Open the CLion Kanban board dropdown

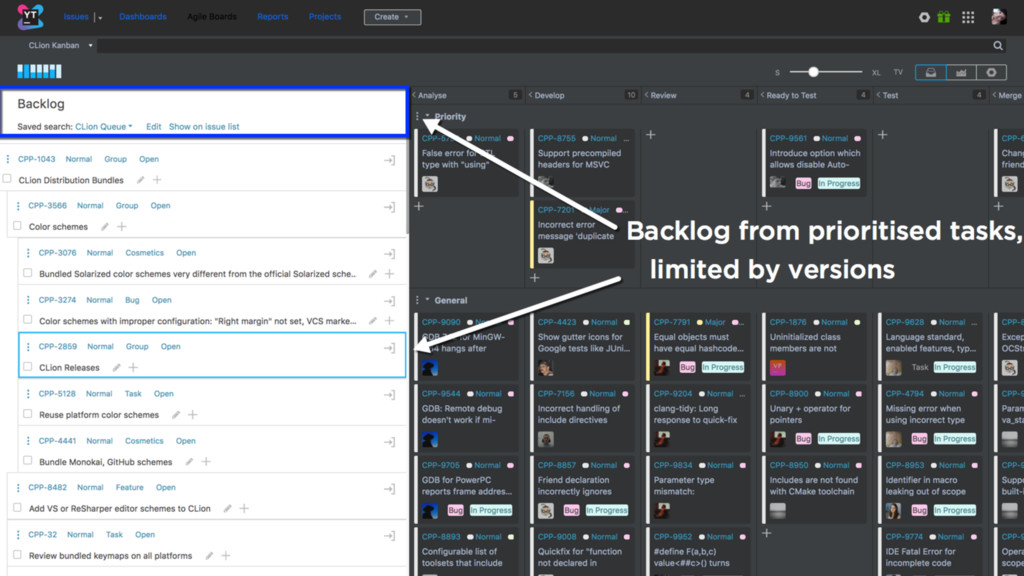[60, 46]
